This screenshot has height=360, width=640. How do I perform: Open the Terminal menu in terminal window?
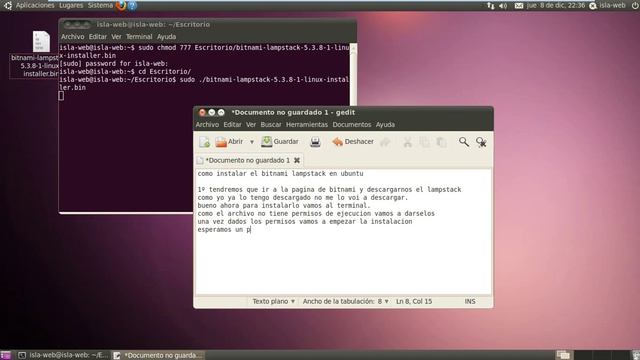coord(139,37)
